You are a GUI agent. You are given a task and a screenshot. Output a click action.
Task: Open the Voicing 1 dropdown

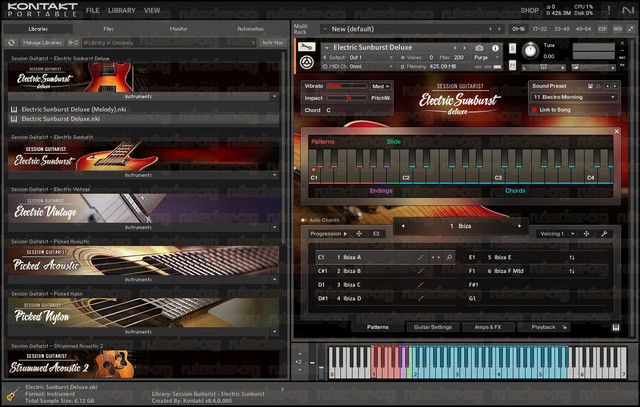(557, 234)
